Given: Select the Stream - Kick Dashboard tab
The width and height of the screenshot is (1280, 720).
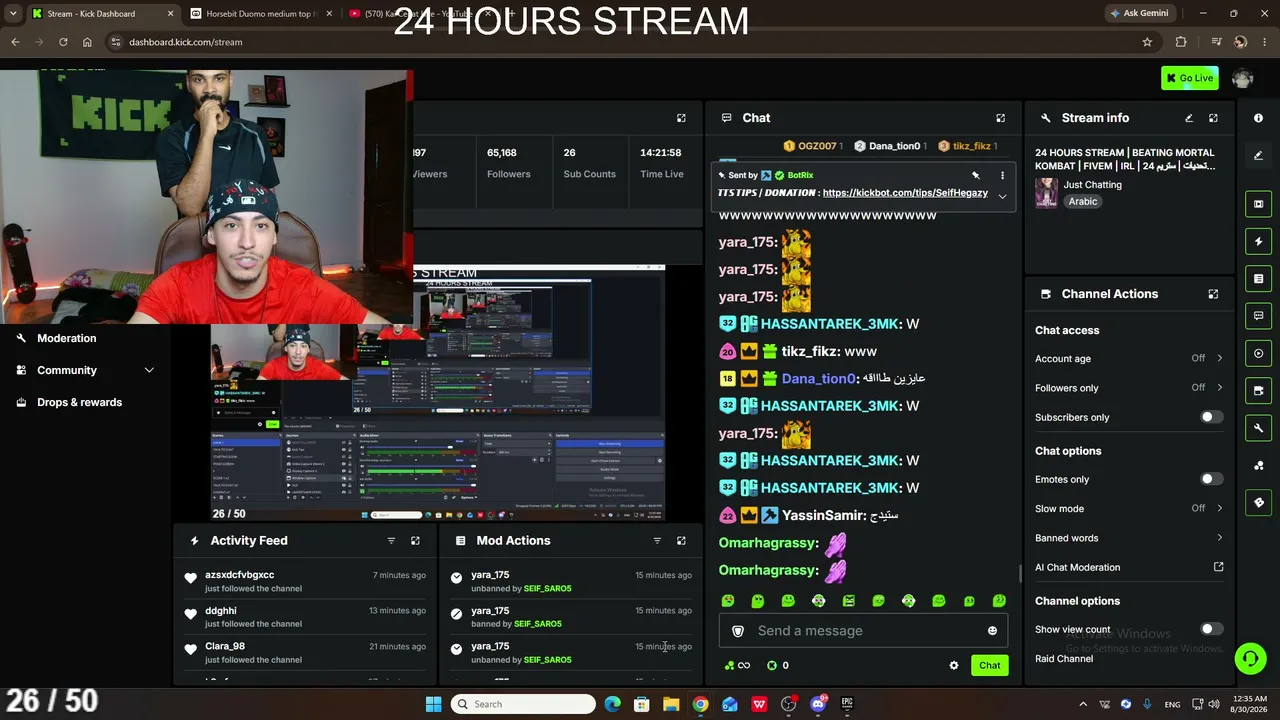Looking at the screenshot, I should click(x=102, y=14).
